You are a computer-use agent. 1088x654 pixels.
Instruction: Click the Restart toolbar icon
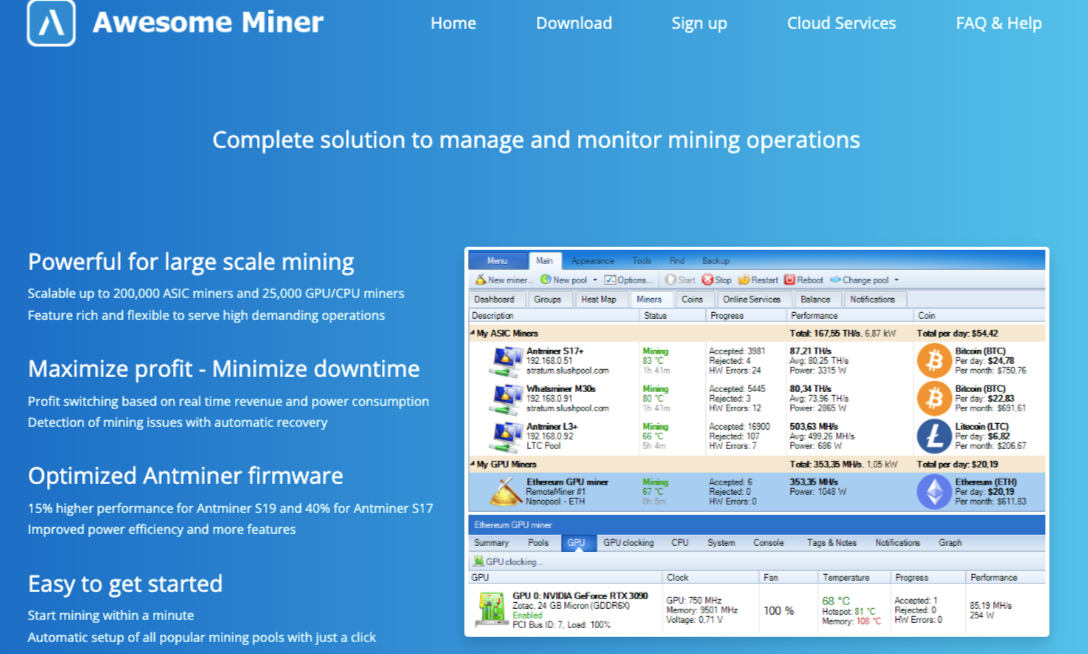743,279
